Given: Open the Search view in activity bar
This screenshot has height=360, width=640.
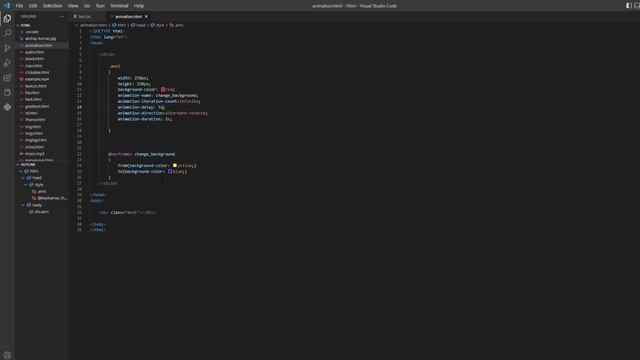Looking at the screenshot, I should 7,33.
